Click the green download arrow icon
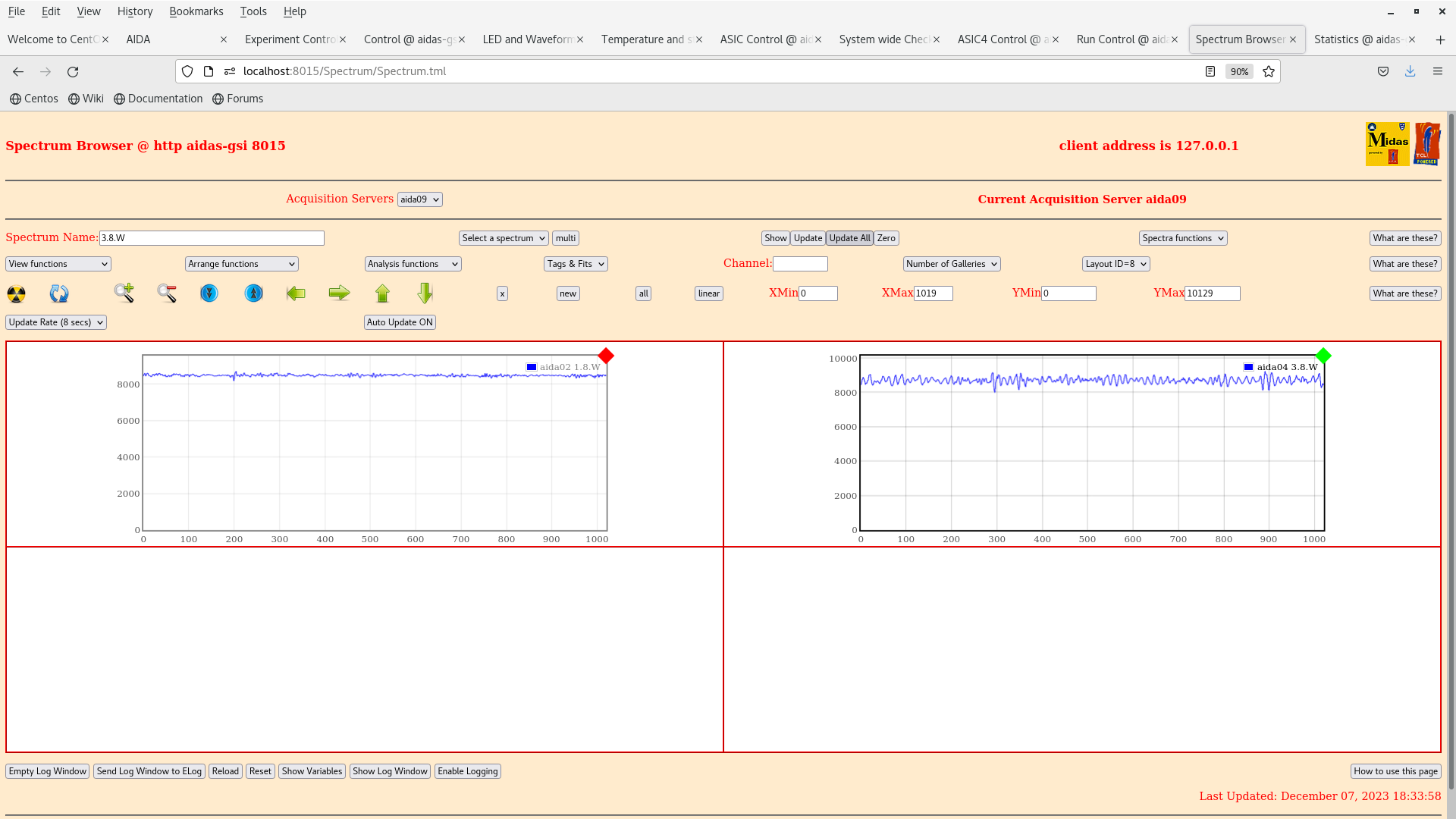 tap(425, 293)
